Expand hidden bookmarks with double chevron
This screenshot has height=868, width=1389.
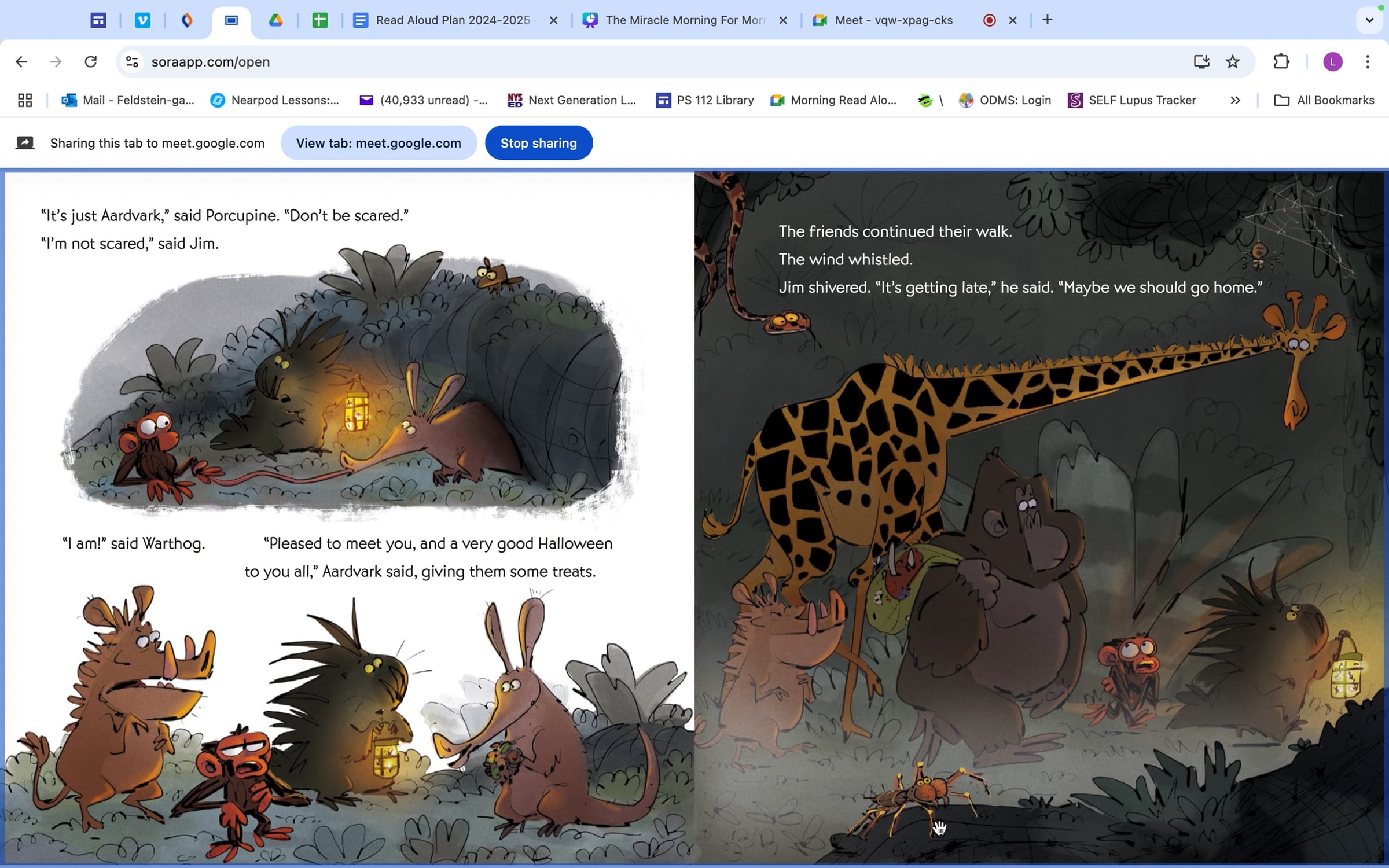coord(1235,100)
